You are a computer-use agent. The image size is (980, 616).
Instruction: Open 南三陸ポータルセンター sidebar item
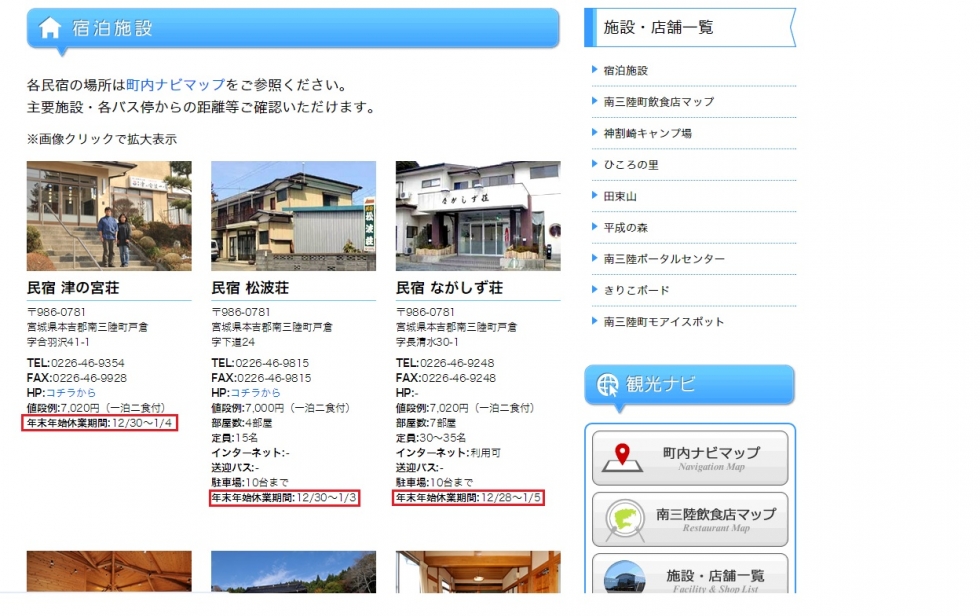(664, 259)
